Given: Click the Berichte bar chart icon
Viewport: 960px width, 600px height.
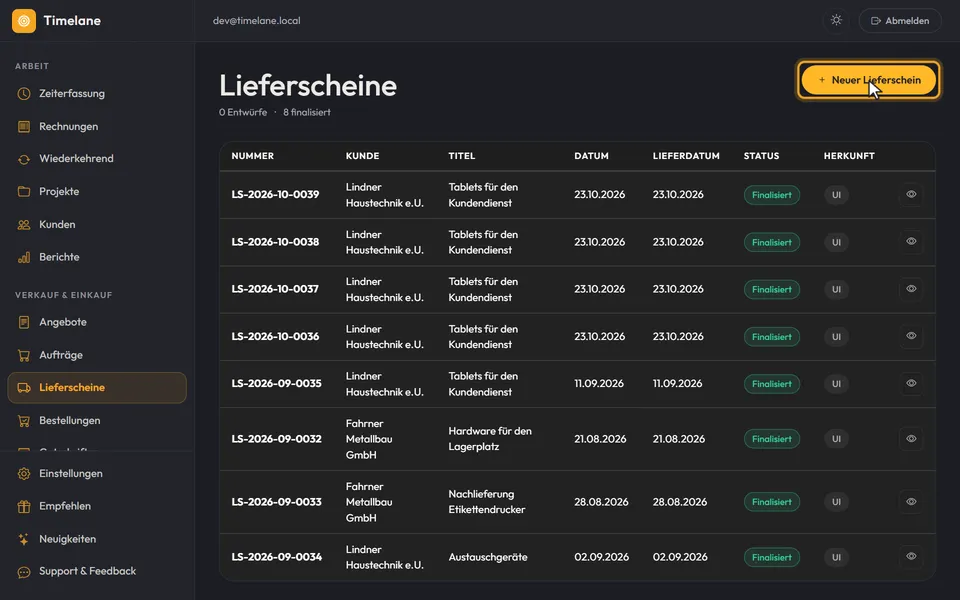Looking at the screenshot, I should (x=24, y=257).
